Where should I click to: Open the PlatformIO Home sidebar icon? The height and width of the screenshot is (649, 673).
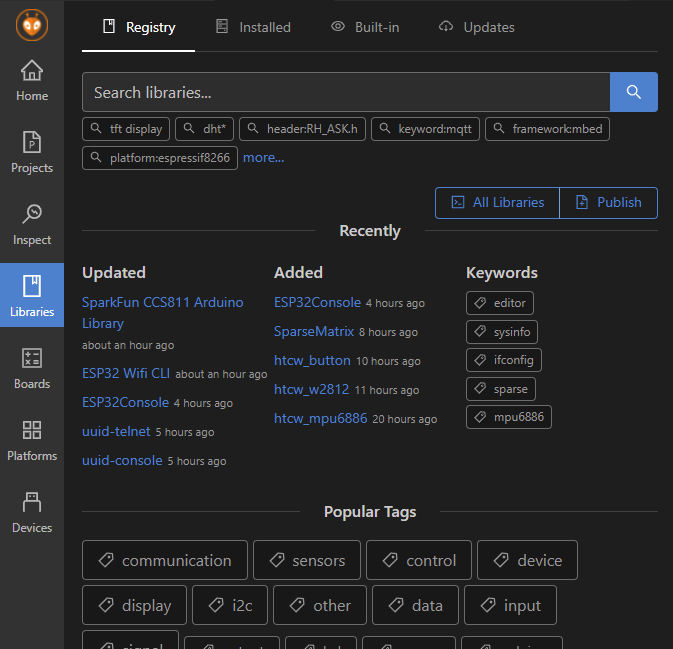coord(32,81)
